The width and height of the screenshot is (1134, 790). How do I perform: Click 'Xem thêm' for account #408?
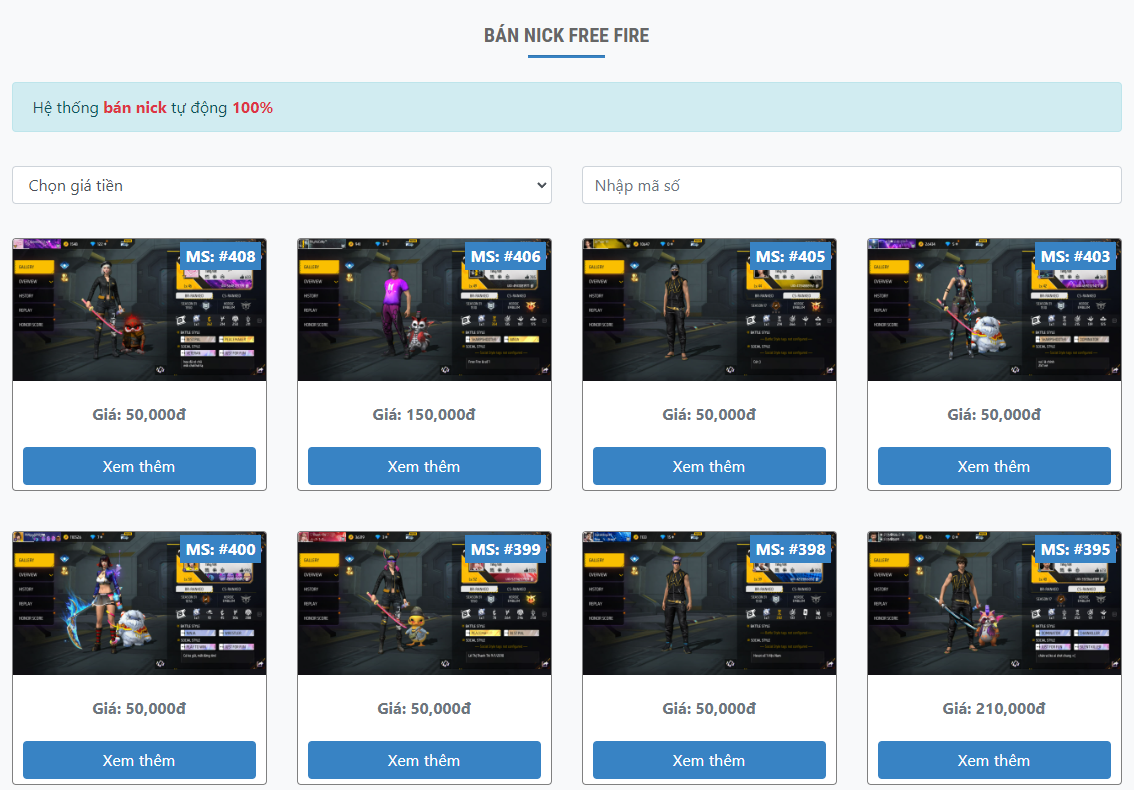140,466
